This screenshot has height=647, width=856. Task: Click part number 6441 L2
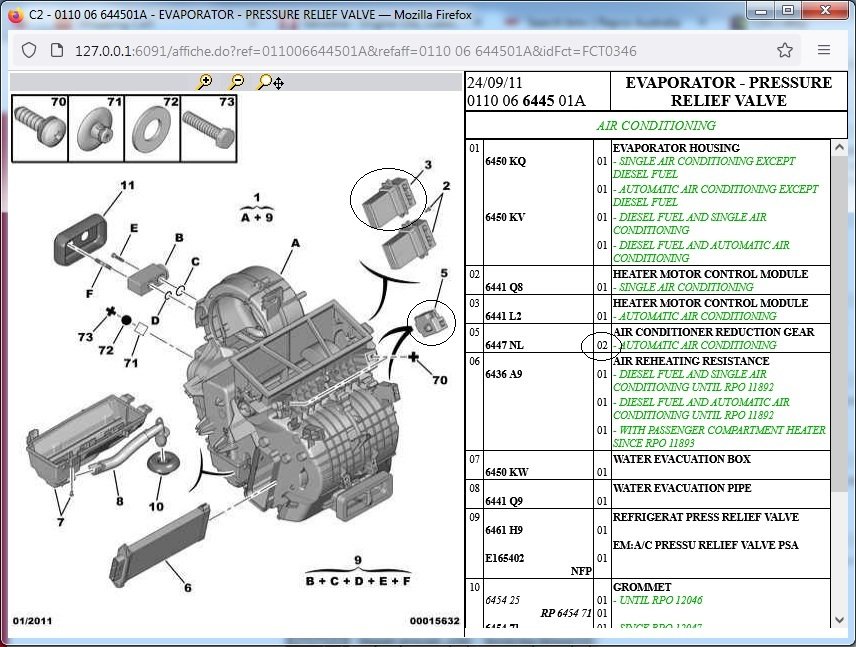(x=503, y=316)
